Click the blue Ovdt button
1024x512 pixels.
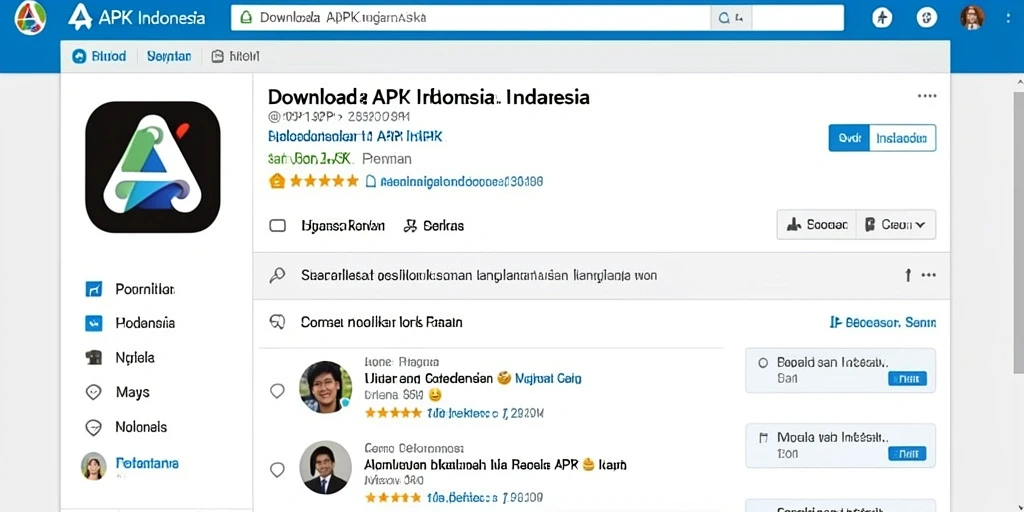click(x=849, y=138)
